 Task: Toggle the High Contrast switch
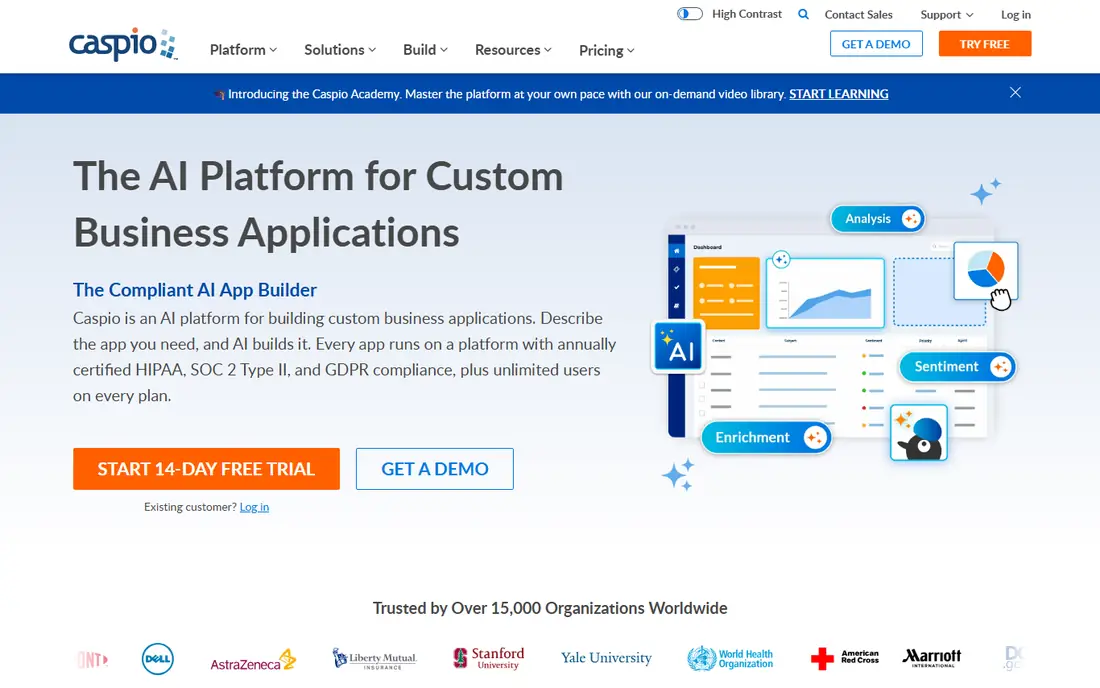tap(690, 14)
